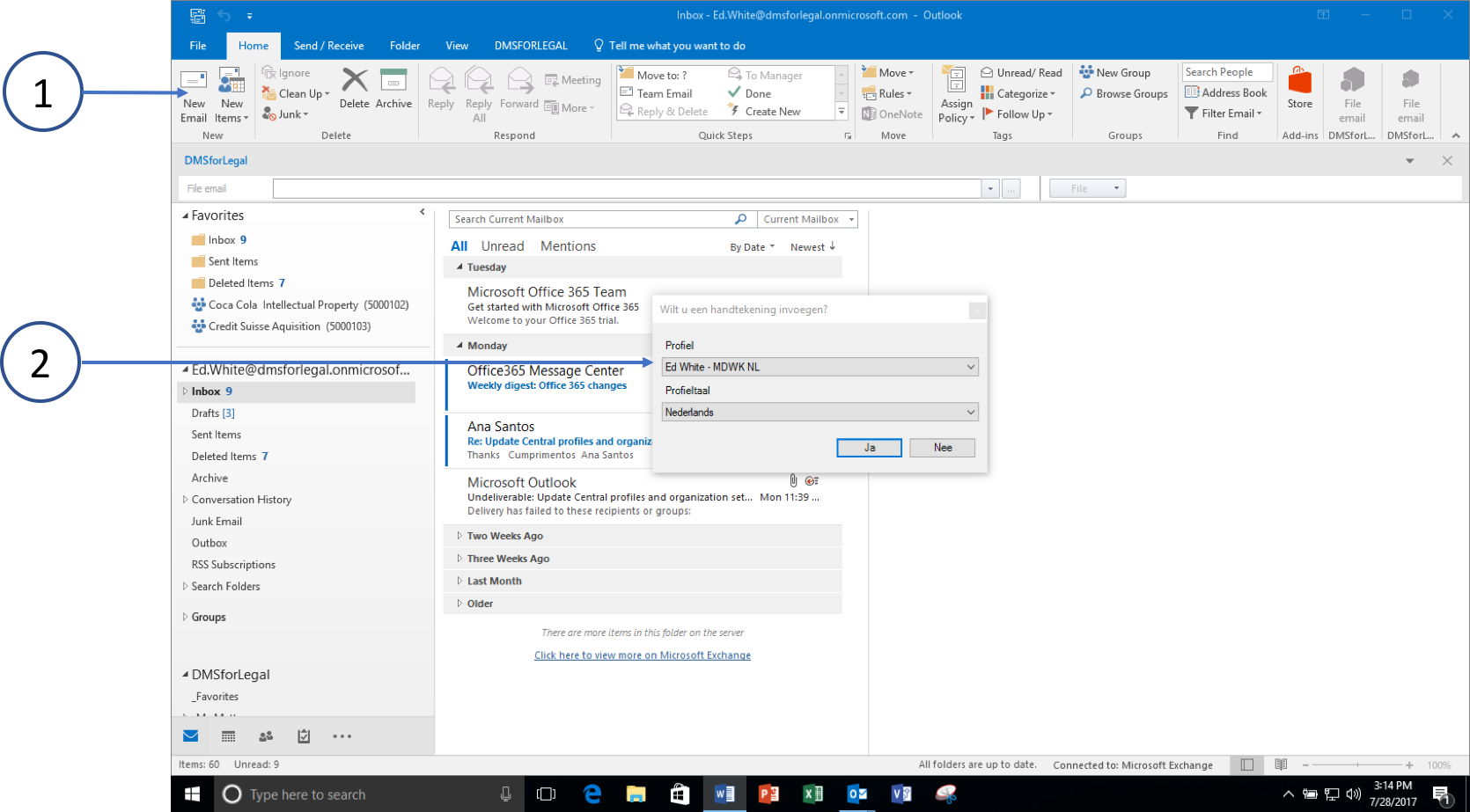Open the Junk menu in the ribbon
The image size is (1470, 812).
coord(285,114)
